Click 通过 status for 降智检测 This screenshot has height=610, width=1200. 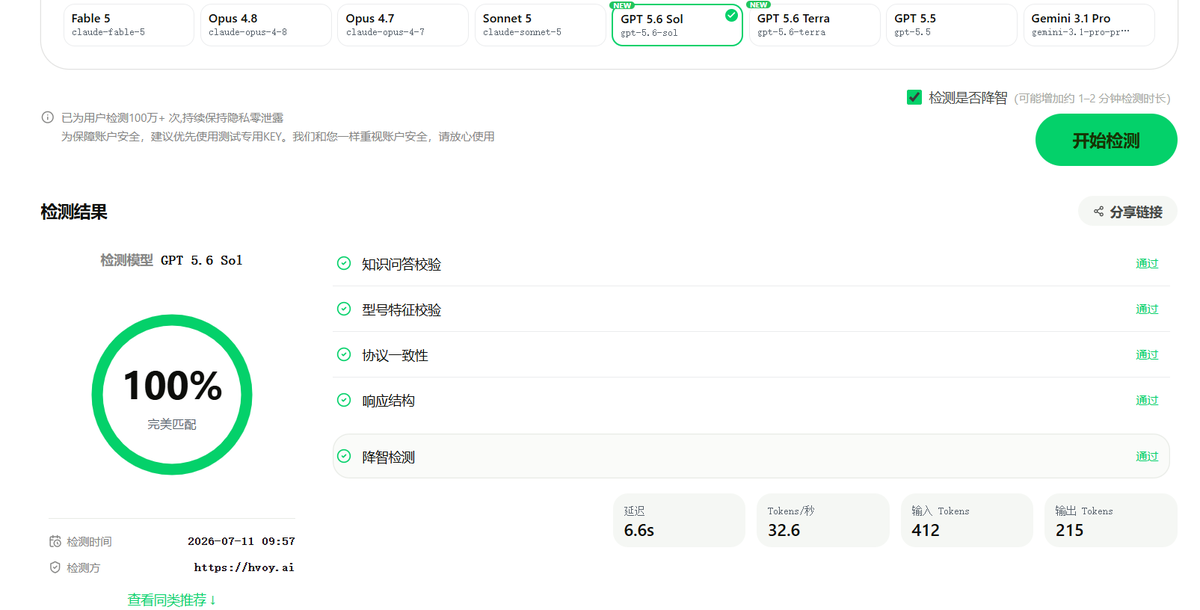point(1147,456)
